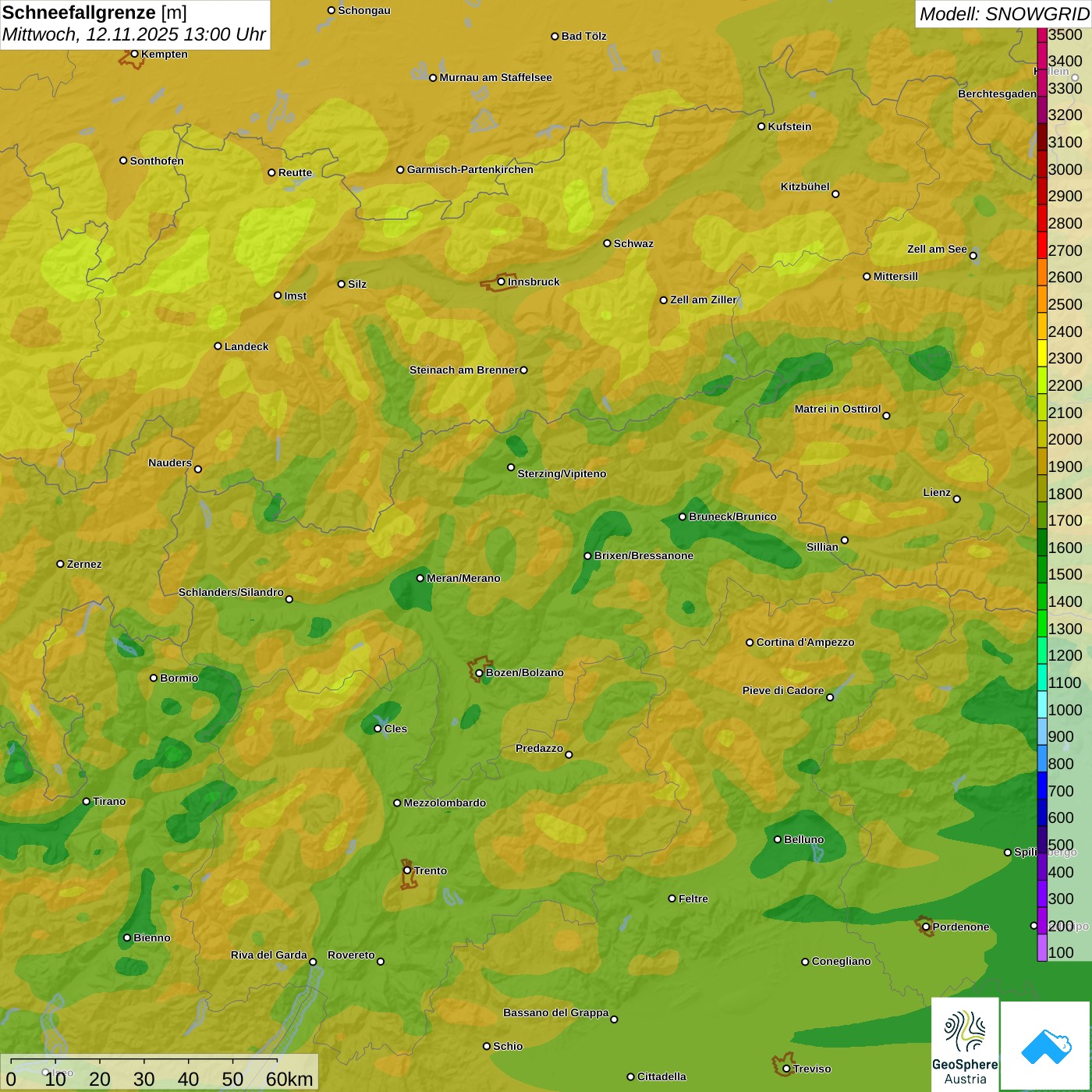This screenshot has width=1092, height=1092.
Task: Click the Reutte town label
Action: point(295,172)
